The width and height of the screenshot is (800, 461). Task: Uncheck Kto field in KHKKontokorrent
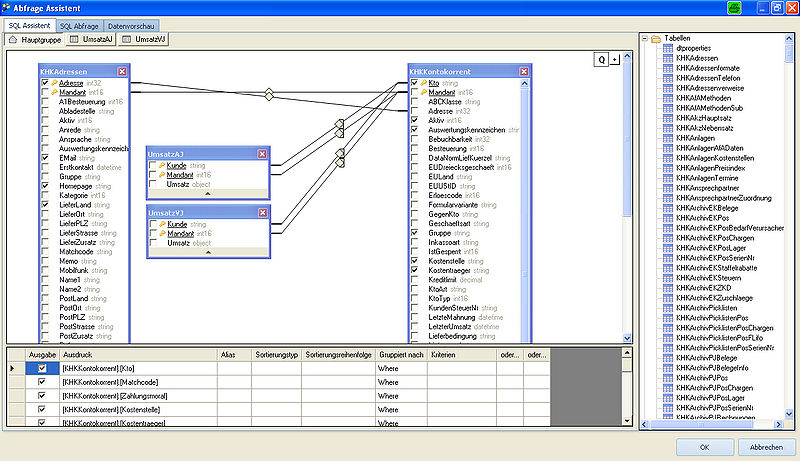(x=414, y=83)
